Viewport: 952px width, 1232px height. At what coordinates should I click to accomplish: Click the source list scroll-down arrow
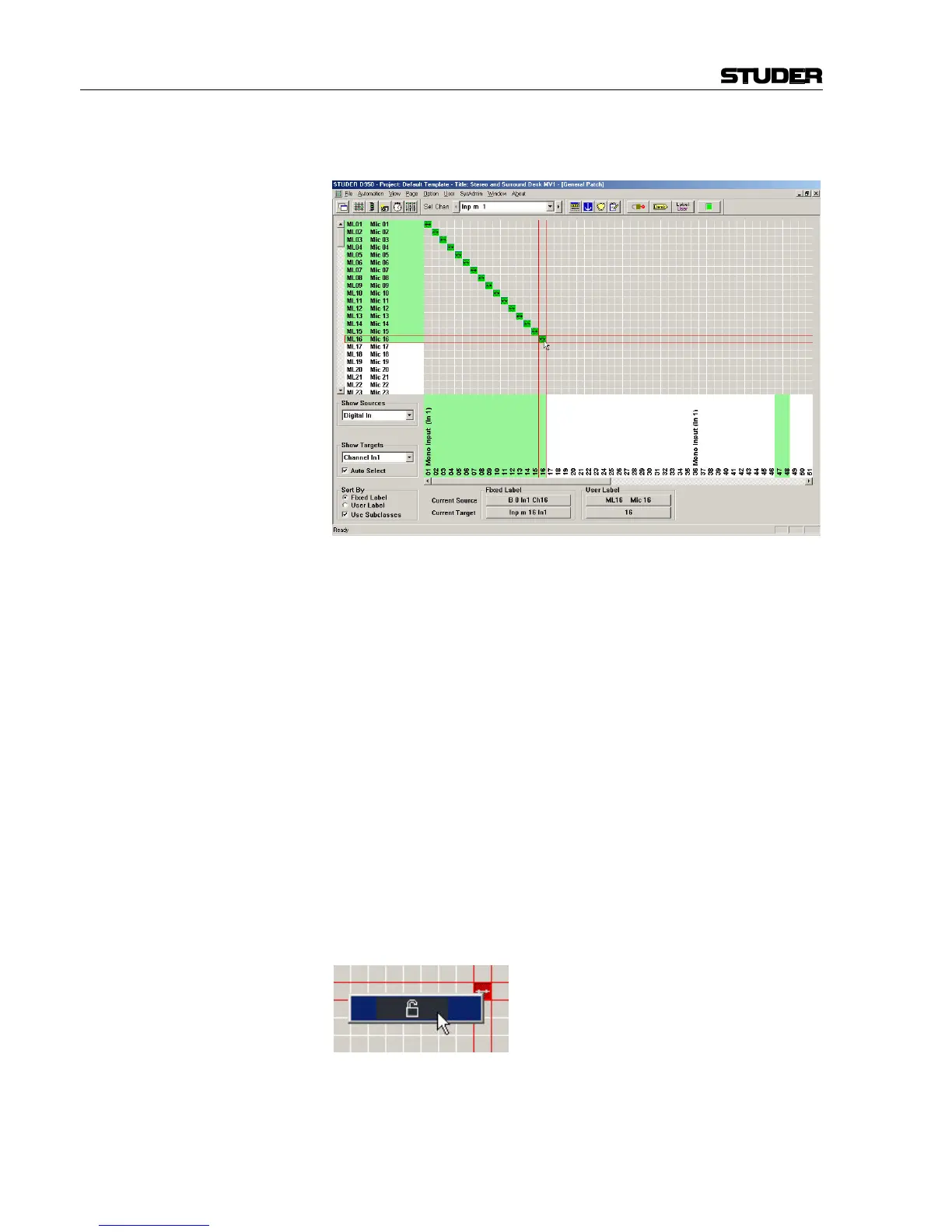click(340, 390)
